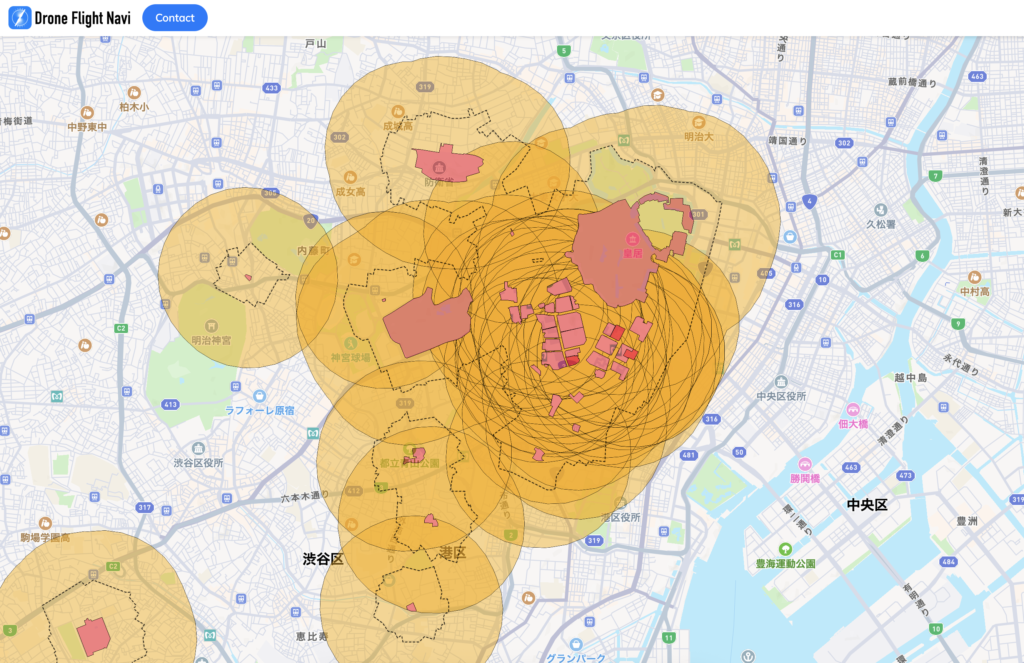Viewport: 1024px width, 663px height.
Task: Click route 484 road shield
Action: tap(948, 562)
